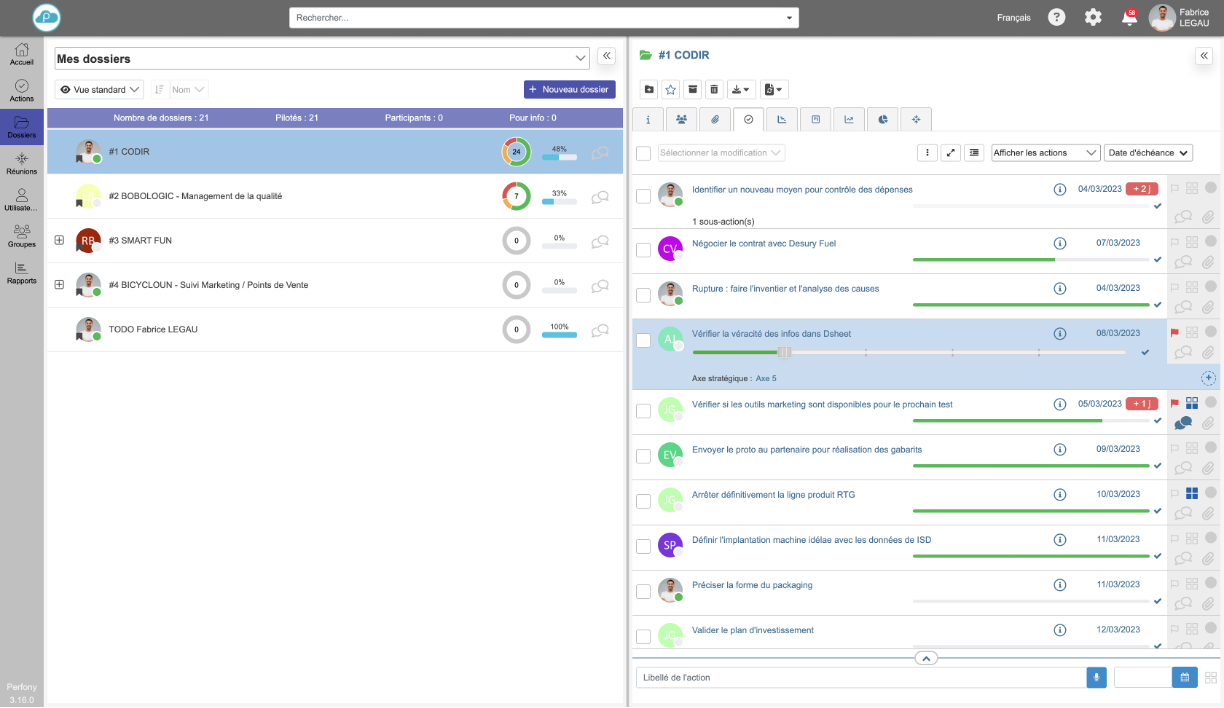Screen dimensions: 1224x708
Task: Tick checkbox for Négocier le contrat avec Desury Fuel
Action: (643, 250)
